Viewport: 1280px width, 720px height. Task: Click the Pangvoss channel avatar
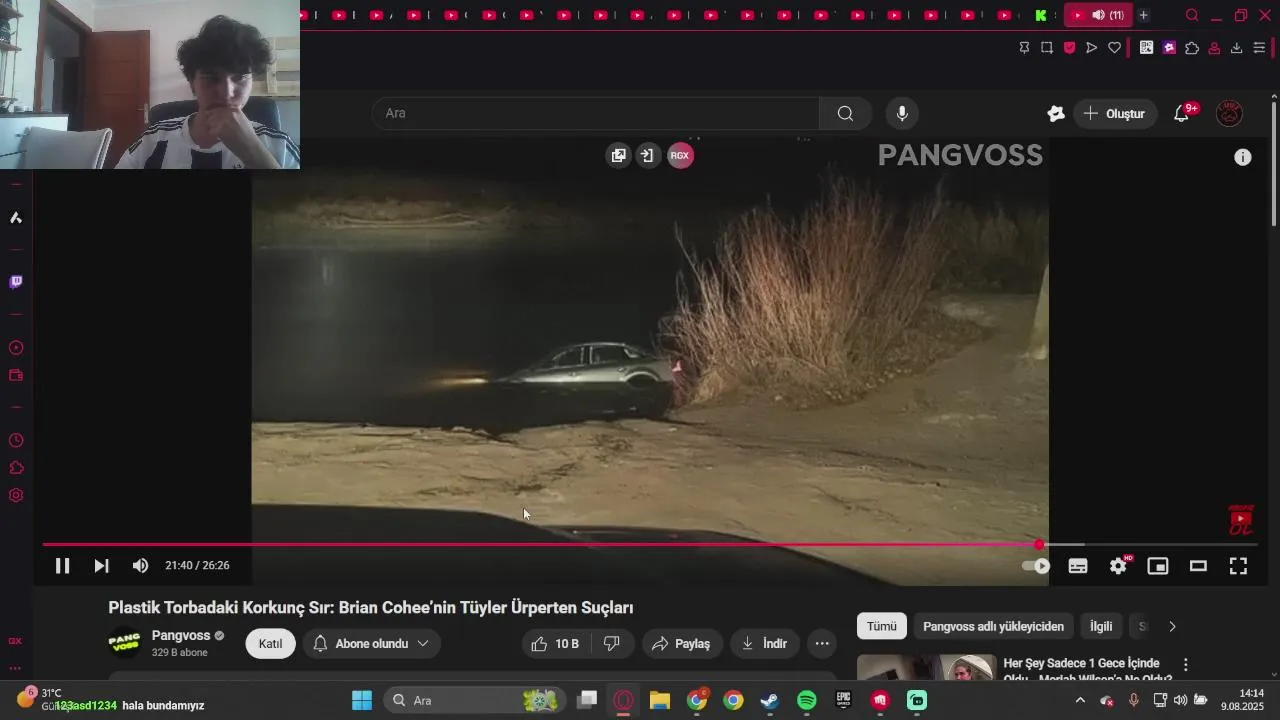pyautogui.click(x=125, y=643)
